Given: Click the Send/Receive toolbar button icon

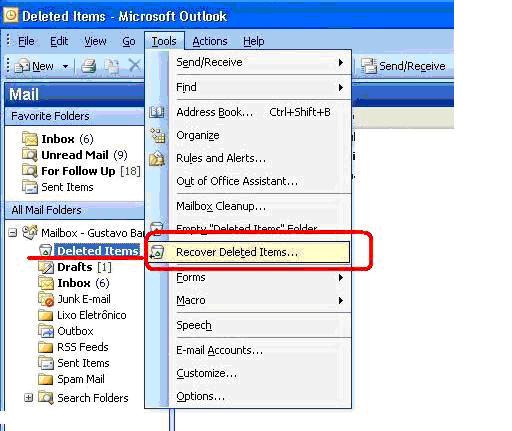Looking at the screenshot, I should pos(369,66).
